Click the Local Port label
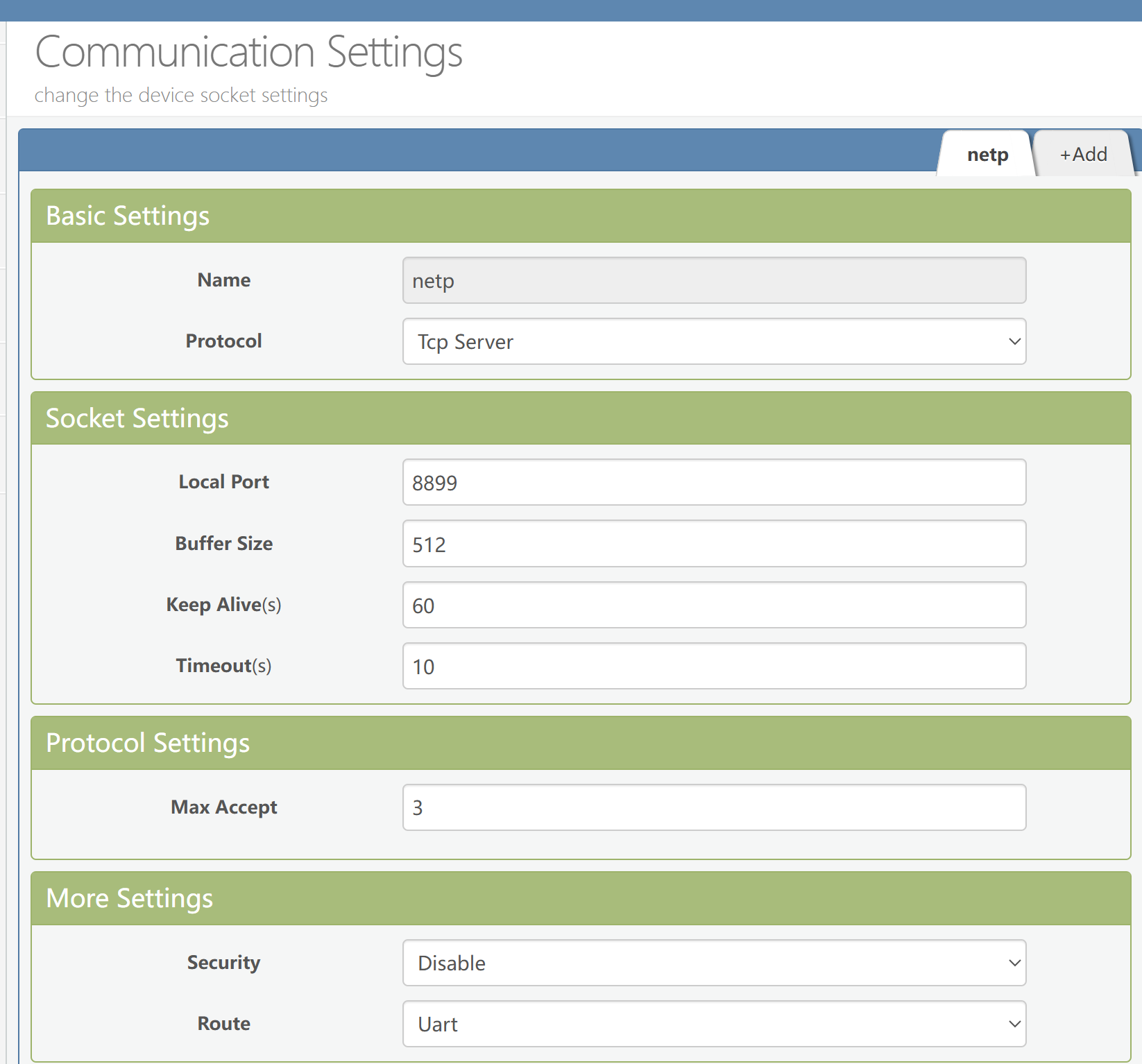 [x=223, y=482]
